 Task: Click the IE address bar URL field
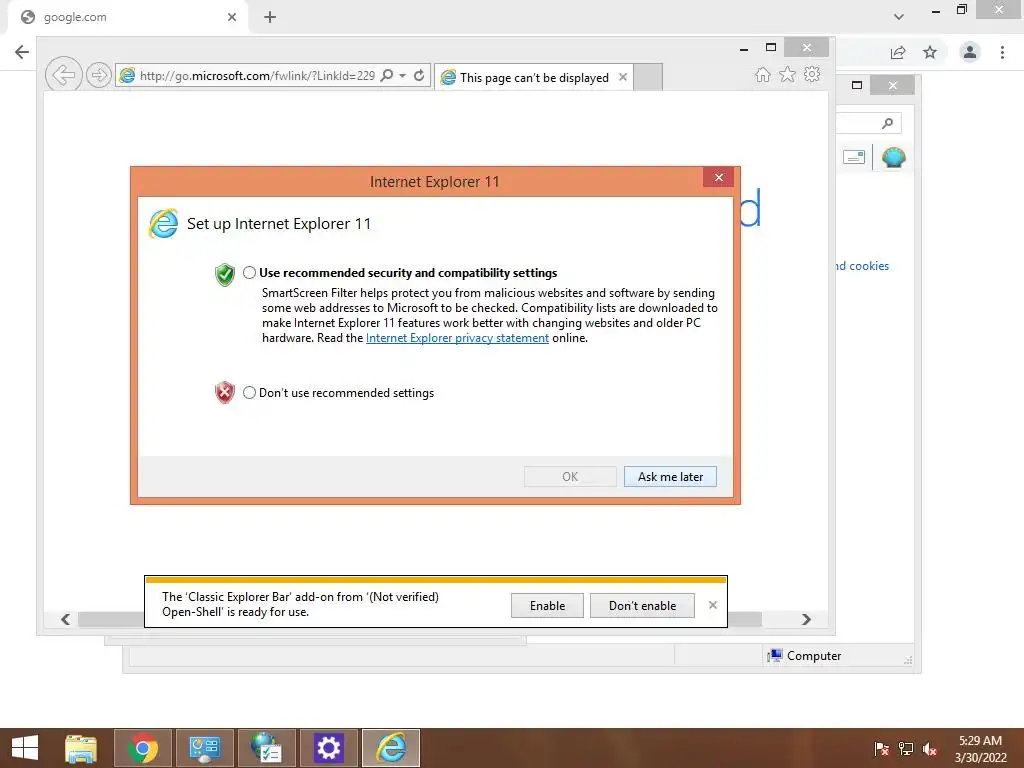coord(257,76)
